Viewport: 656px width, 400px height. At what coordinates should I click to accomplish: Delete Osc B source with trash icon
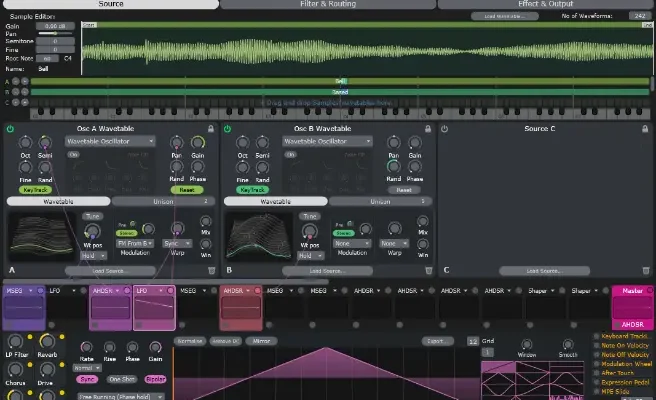point(428,270)
